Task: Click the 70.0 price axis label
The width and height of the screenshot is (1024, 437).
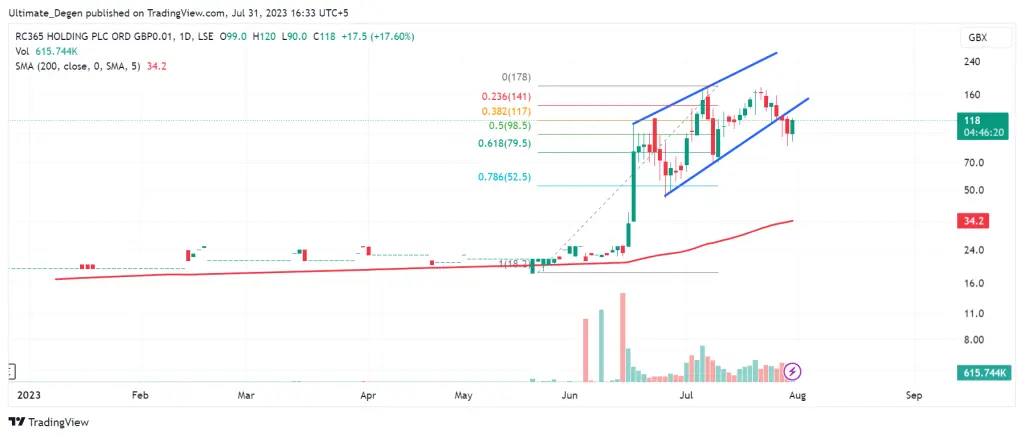Action: point(974,162)
